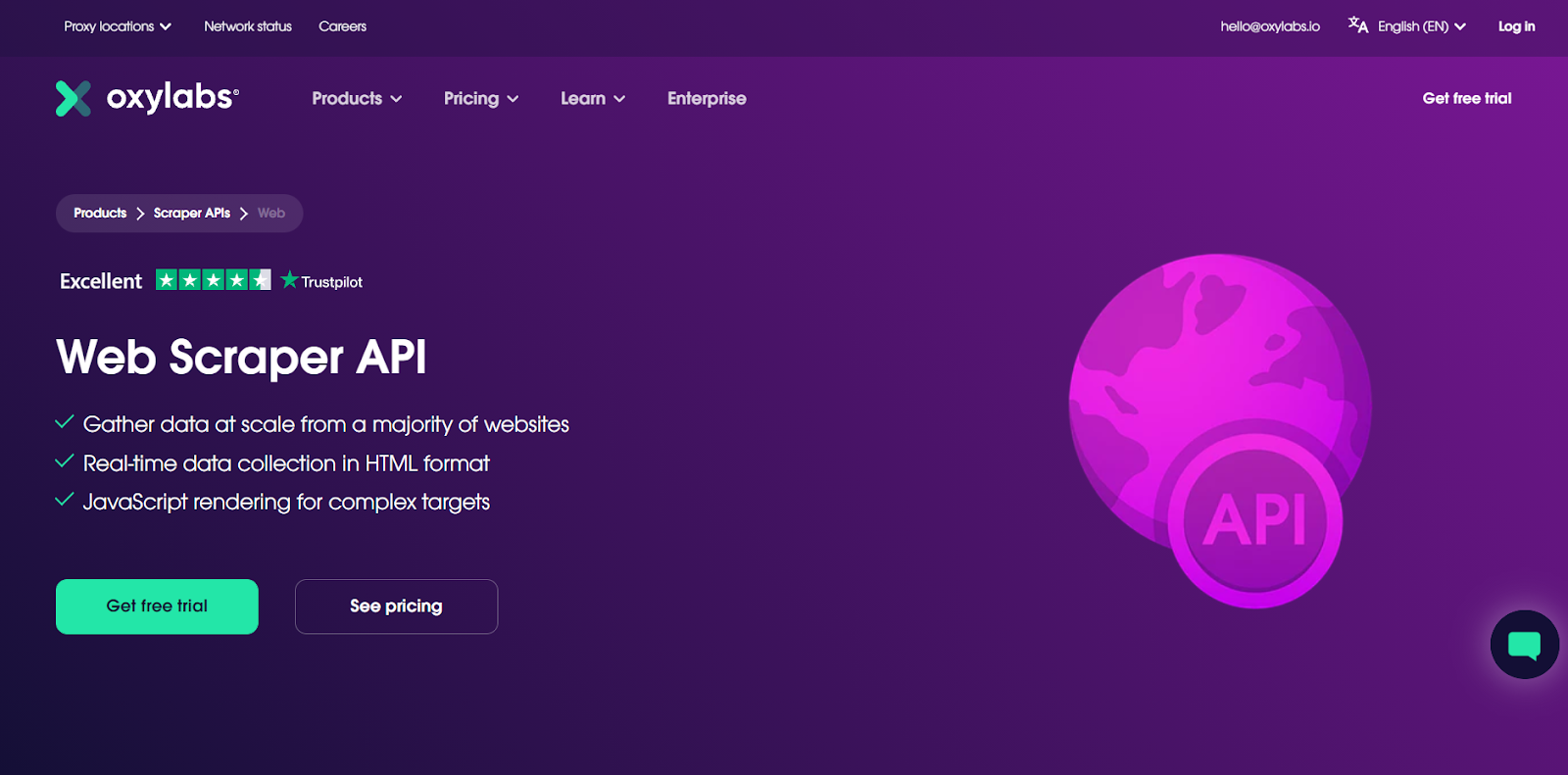
Task: Expand the Proxy locations dropdown
Action: pos(118,26)
